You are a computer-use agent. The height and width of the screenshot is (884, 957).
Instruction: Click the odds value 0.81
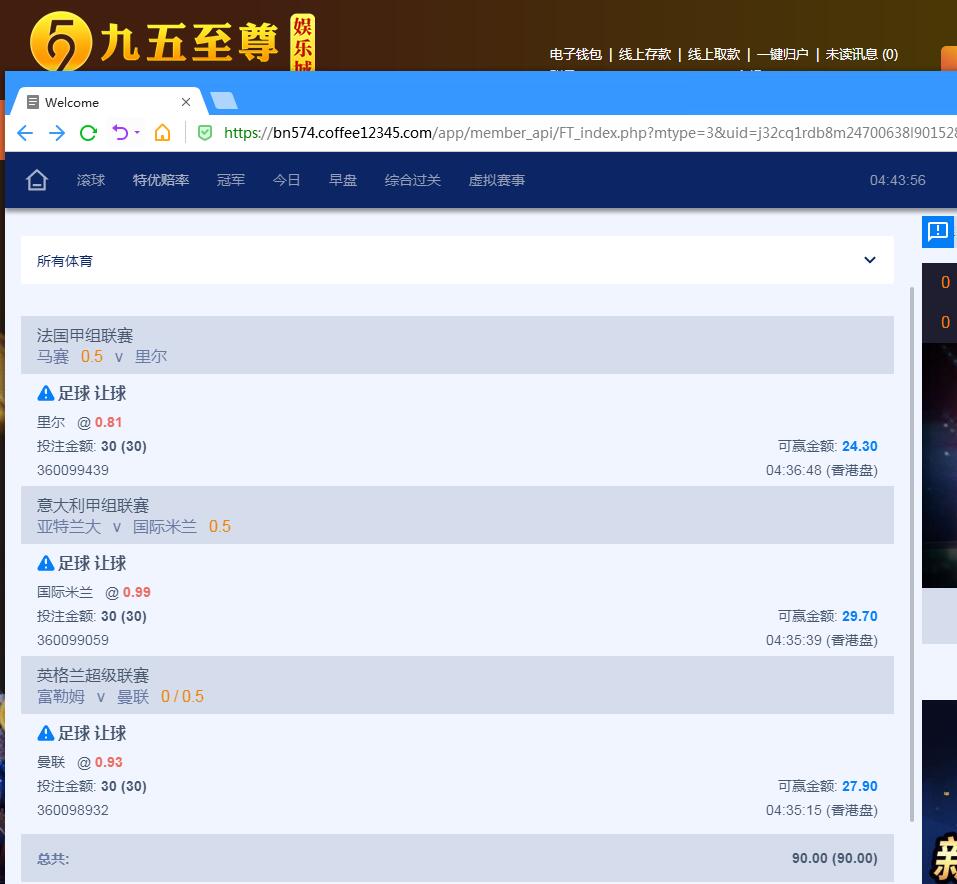[x=109, y=422]
